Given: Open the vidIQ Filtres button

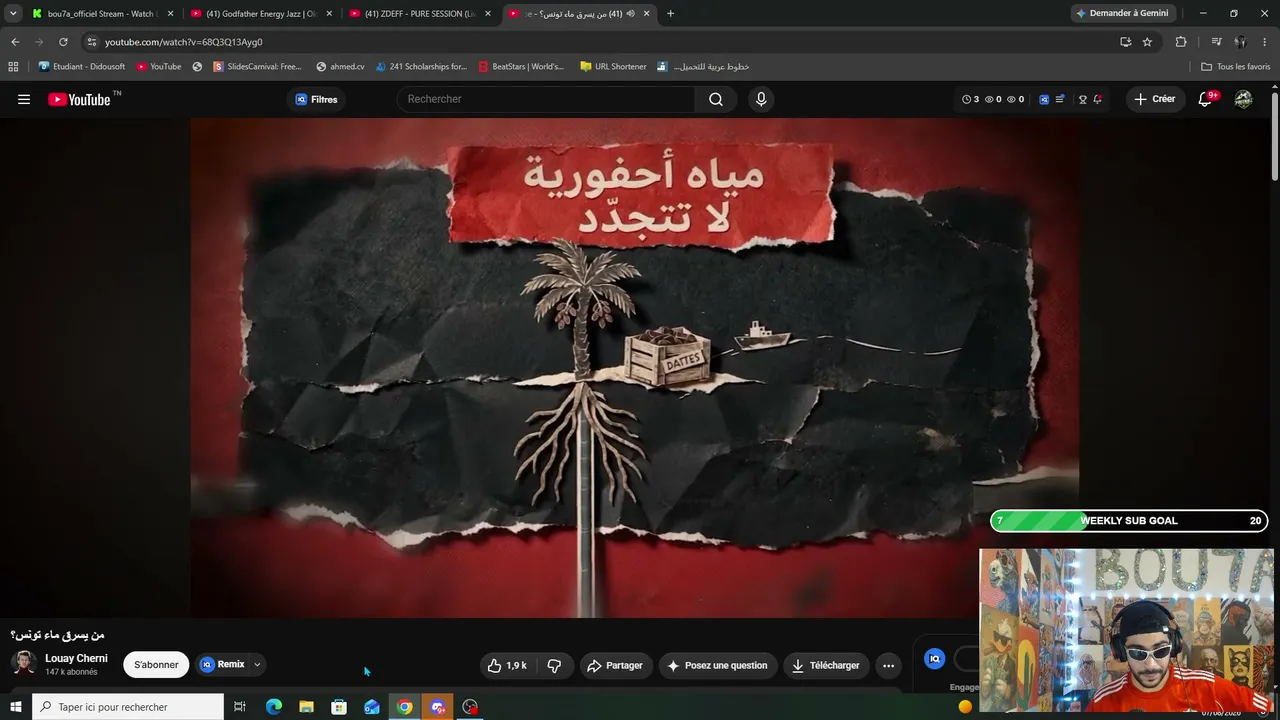Looking at the screenshot, I should pos(316,99).
